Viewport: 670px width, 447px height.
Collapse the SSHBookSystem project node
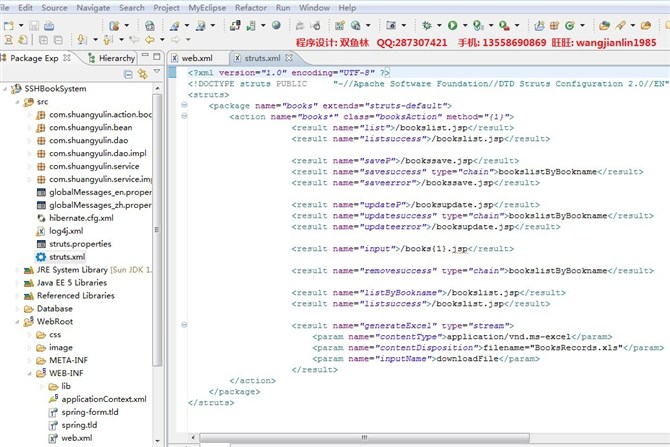(5, 89)
